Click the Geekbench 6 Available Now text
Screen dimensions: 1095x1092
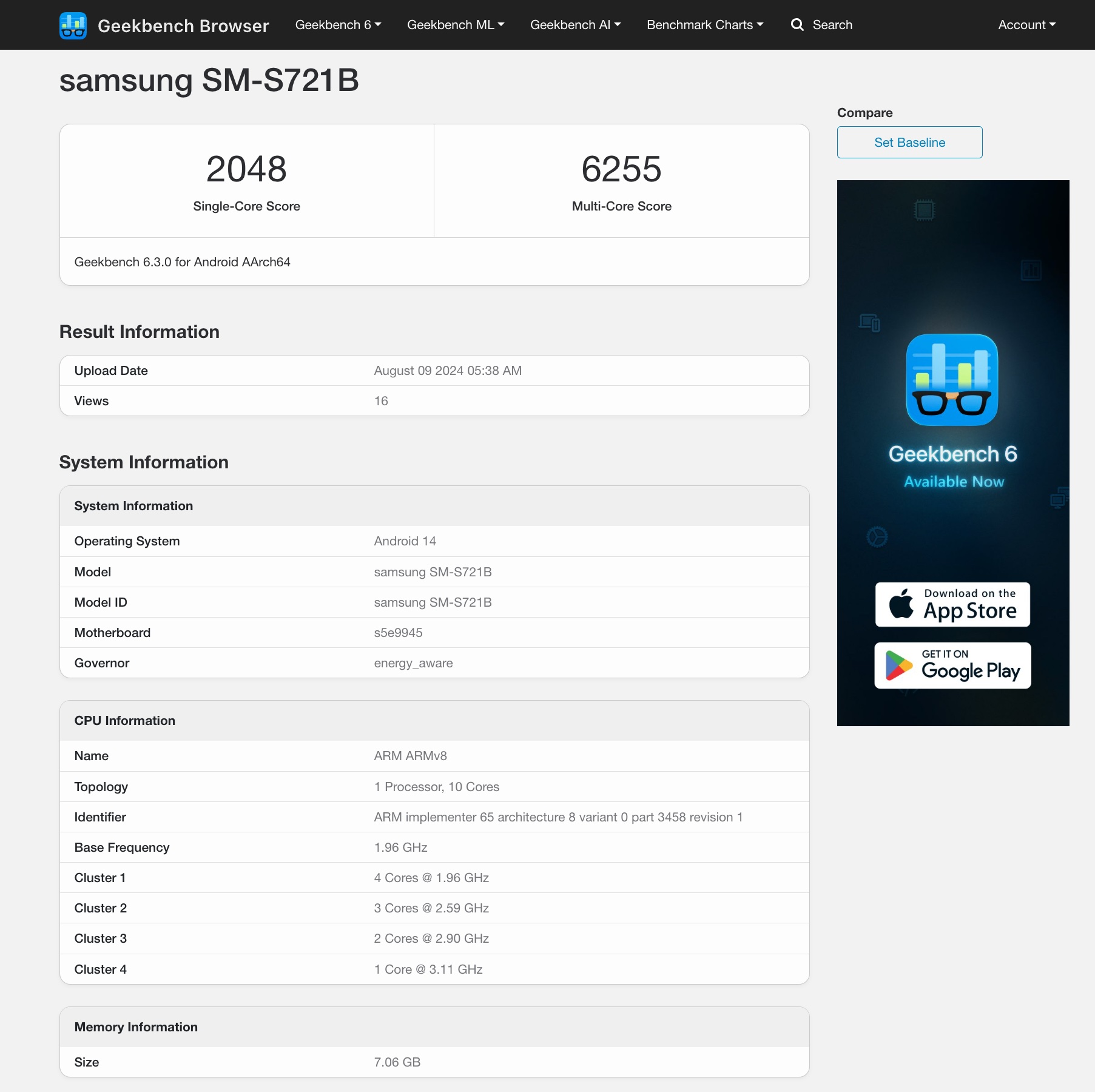pyautogui.click(x=953, y=467)
